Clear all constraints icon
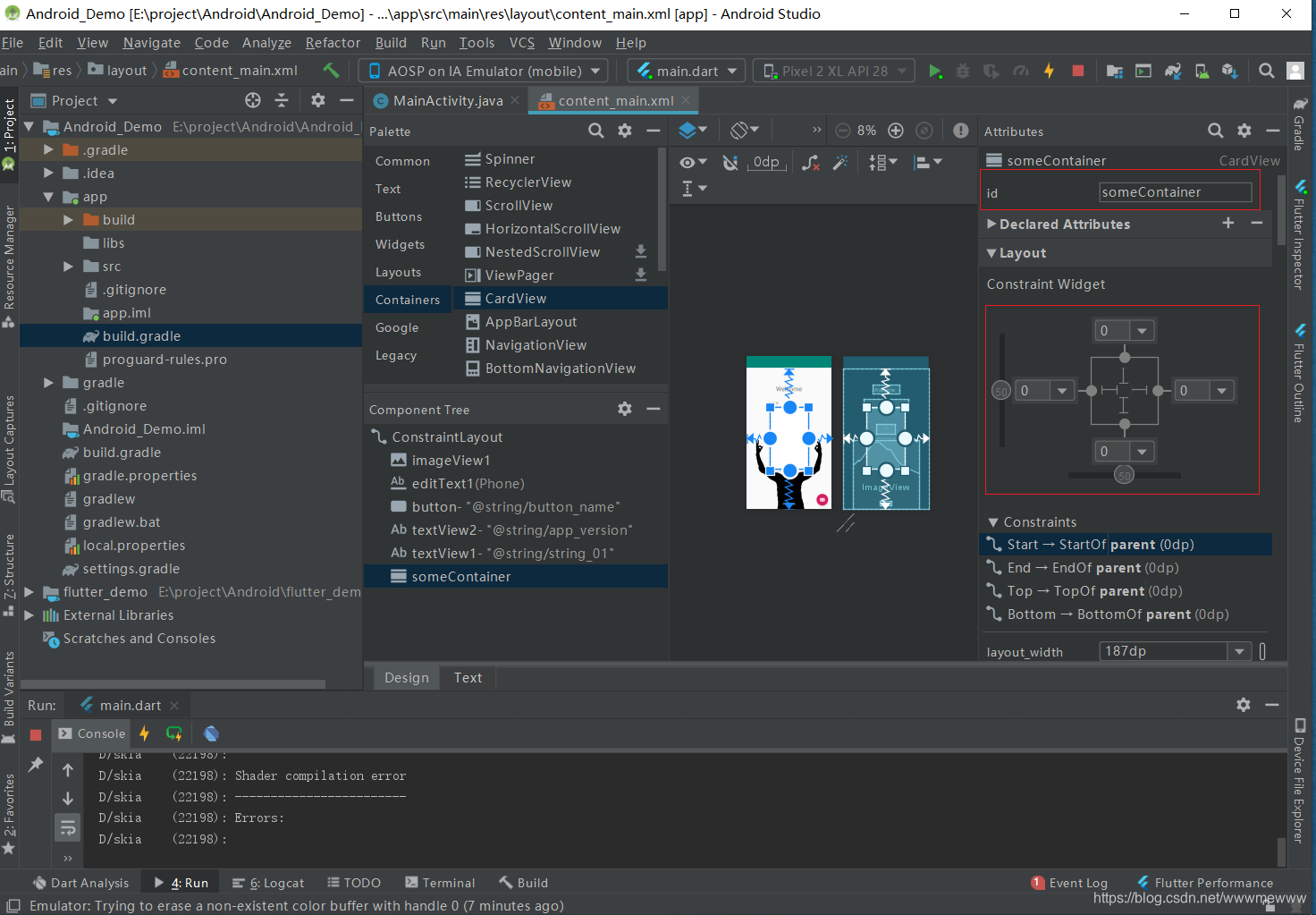1316x915 pixels. click(811, 162)
